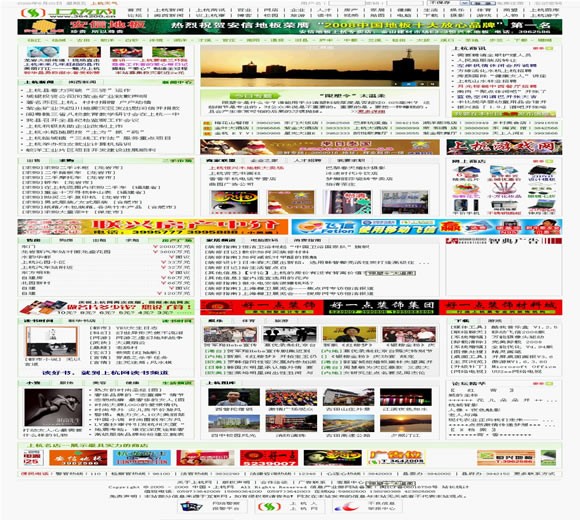Click the bad-information report center badge in the footer
Viewport: 580px width, 520px height.
coord(366,507)
